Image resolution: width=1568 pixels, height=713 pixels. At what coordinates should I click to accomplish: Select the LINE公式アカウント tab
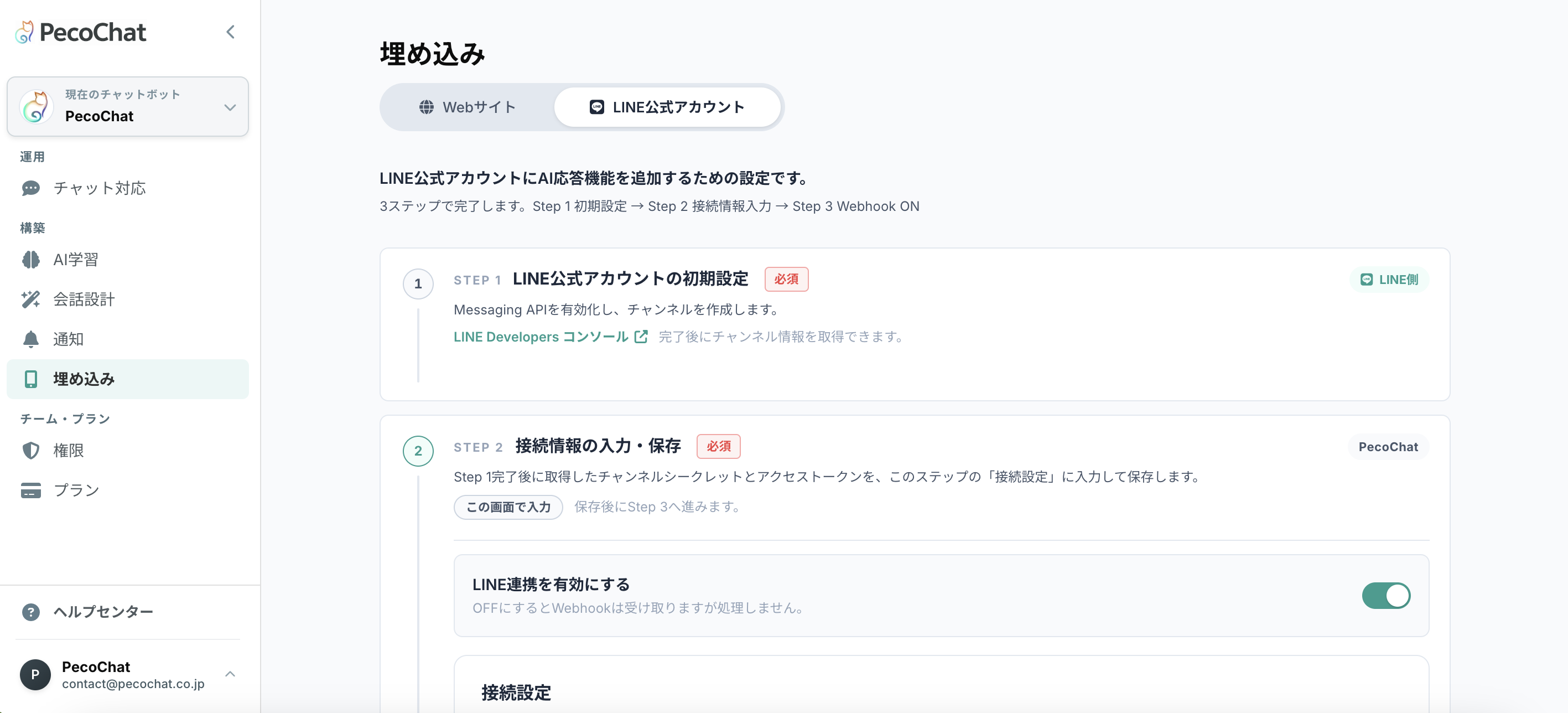[668, 106]
